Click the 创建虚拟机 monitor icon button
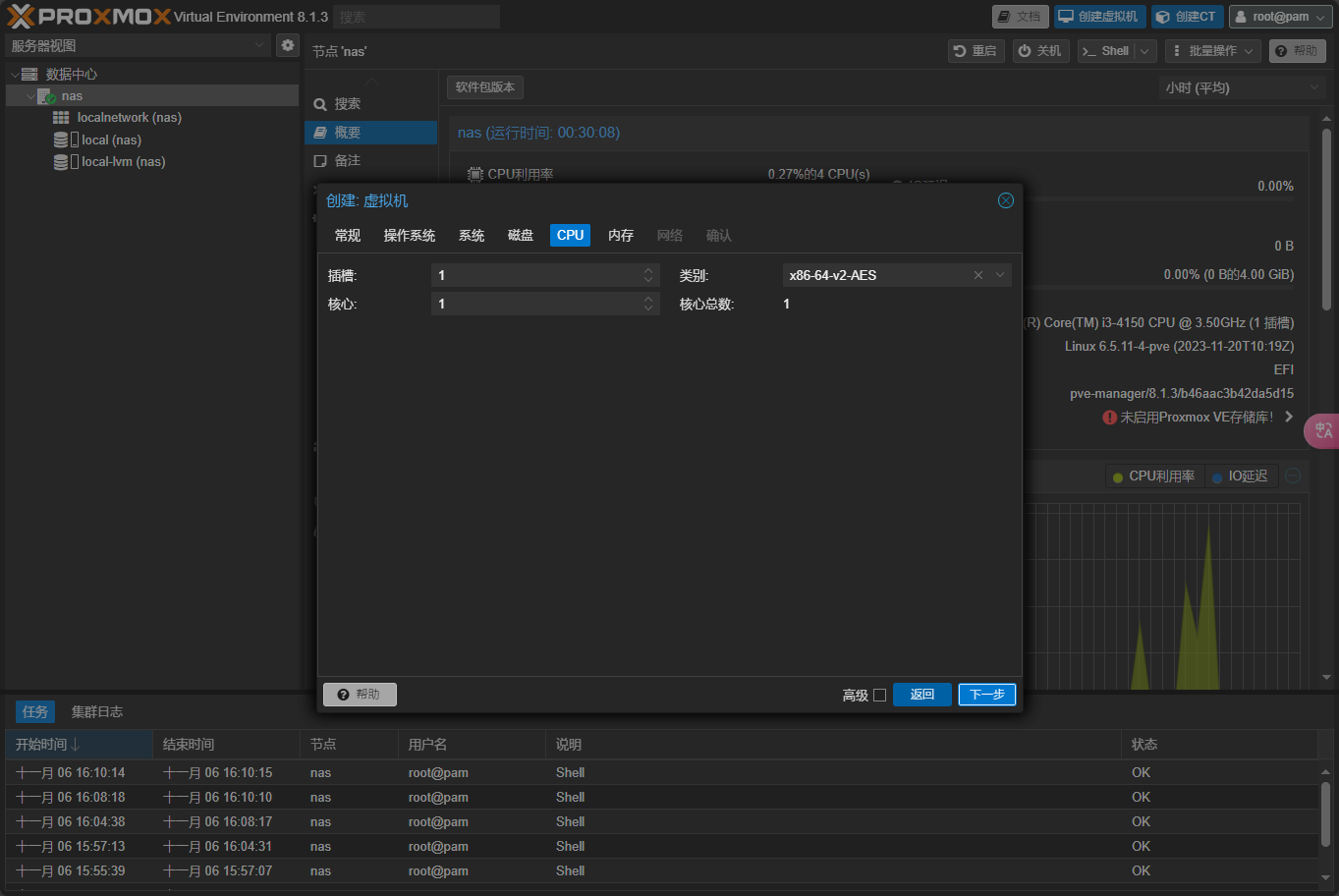Image resolution: width=1339 pixels, height=896 pixels. point(1099,17)
